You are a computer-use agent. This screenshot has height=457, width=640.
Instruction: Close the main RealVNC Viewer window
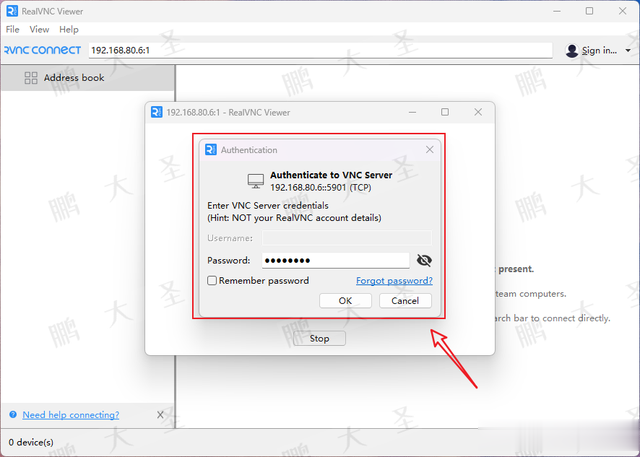pos(622,11)
